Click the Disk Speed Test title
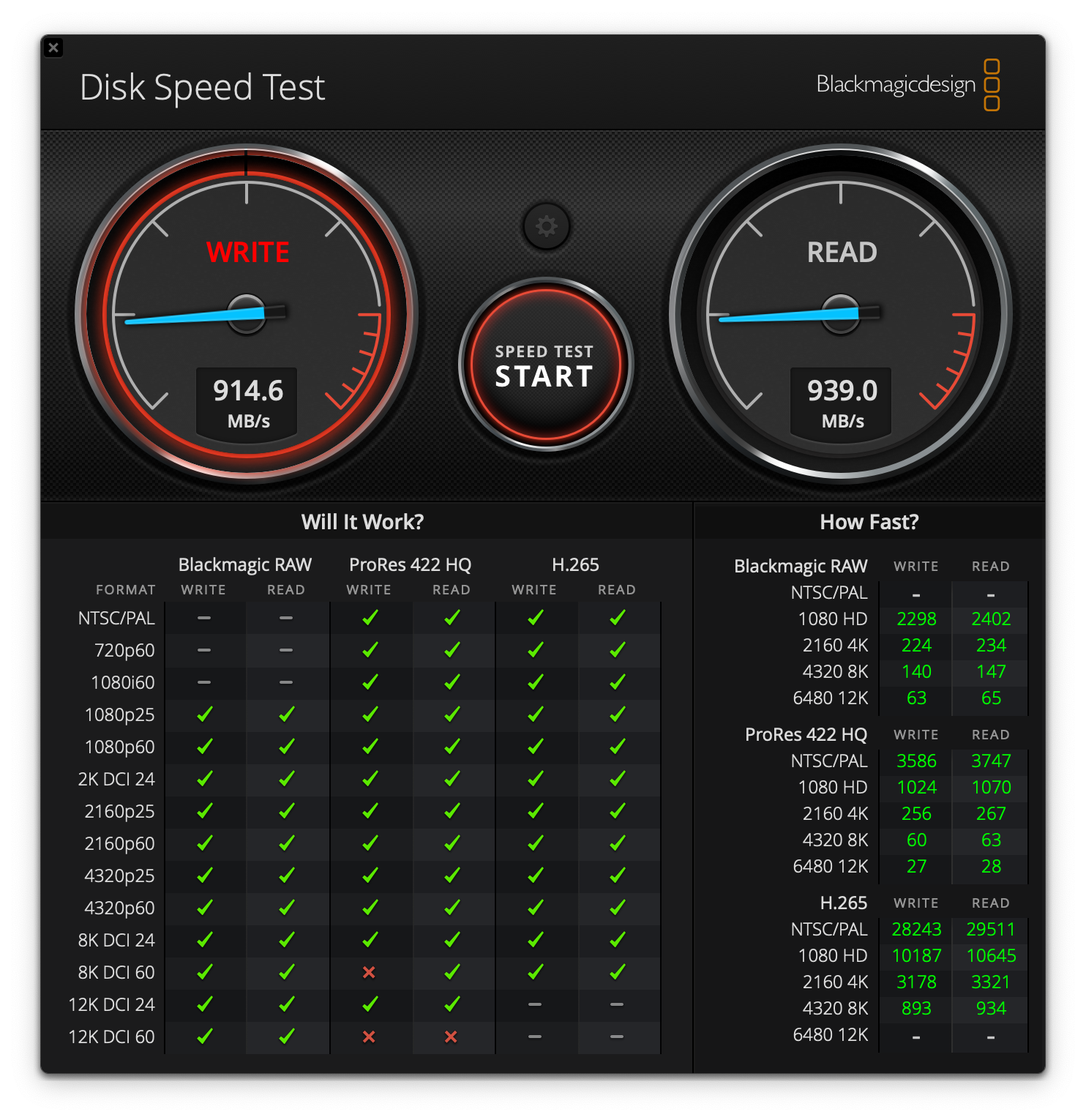The image size is (1086, 1120). (202, 87)
